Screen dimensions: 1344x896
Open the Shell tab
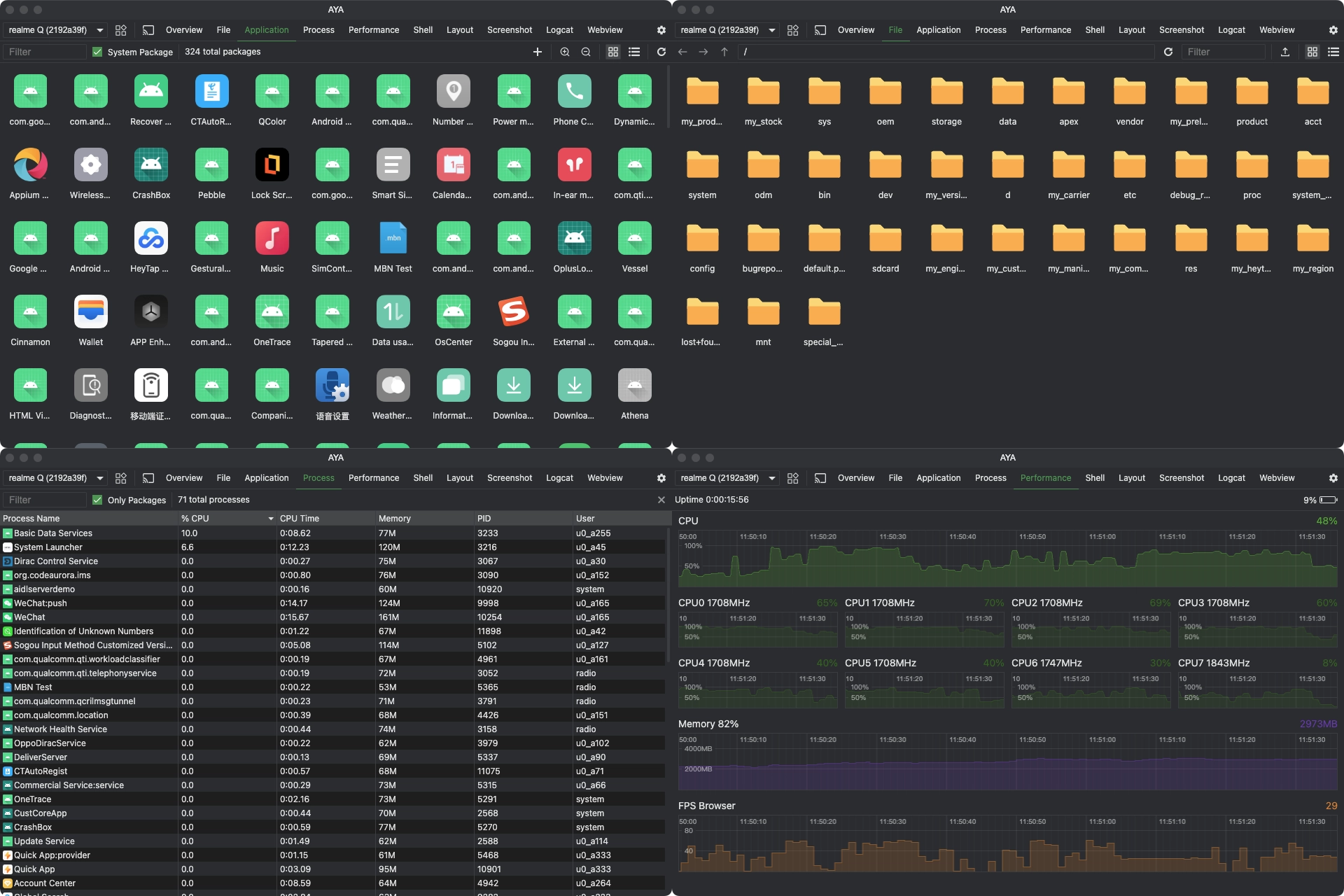[x=423, y=30]
